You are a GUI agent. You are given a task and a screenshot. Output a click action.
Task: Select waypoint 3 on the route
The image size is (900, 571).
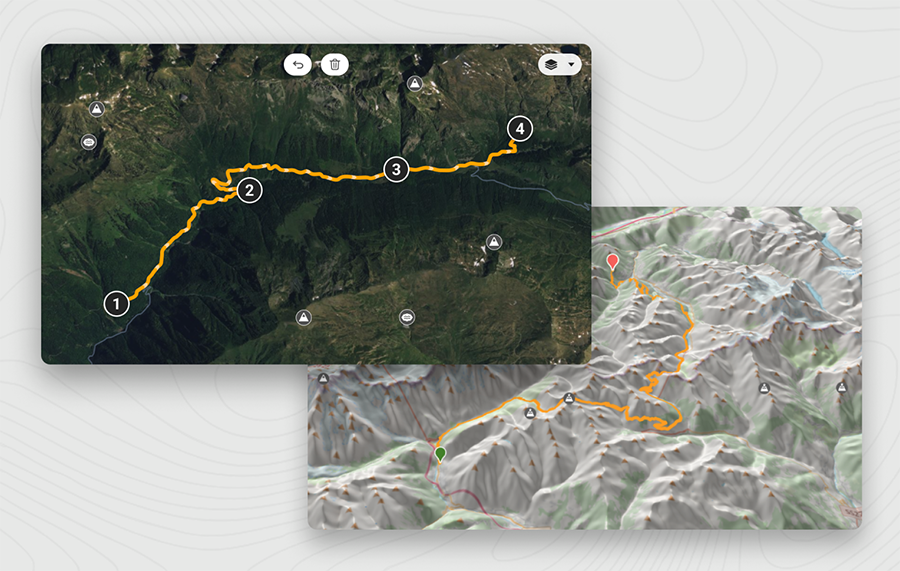(396, 169)
